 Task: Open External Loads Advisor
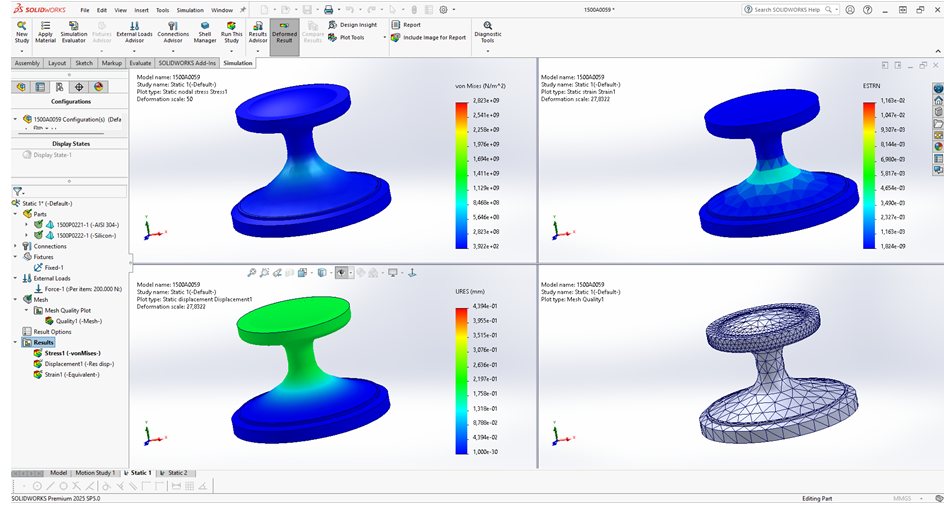click(134, 32)
